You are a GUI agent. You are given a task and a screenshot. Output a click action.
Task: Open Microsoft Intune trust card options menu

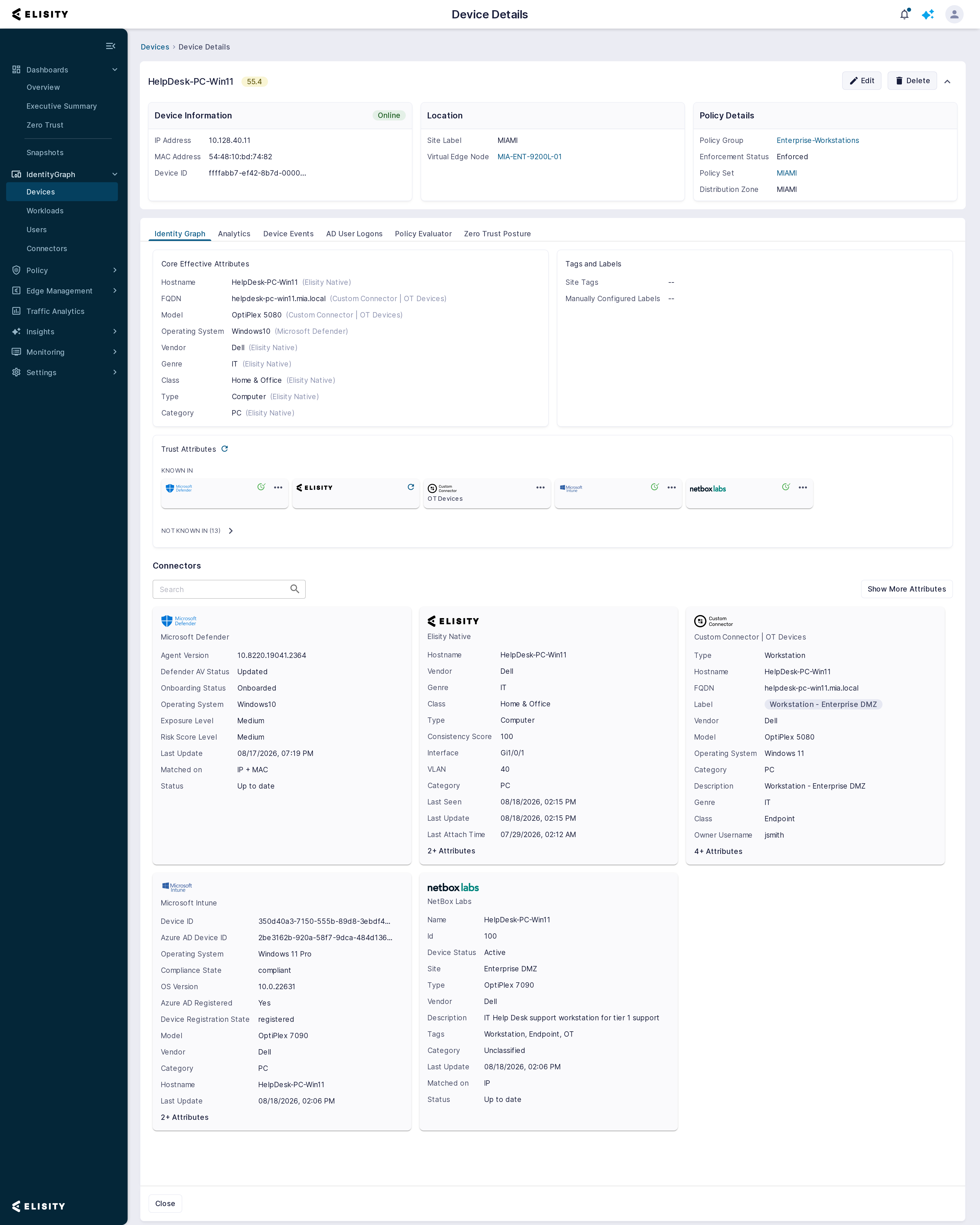[x=671, y=487]
